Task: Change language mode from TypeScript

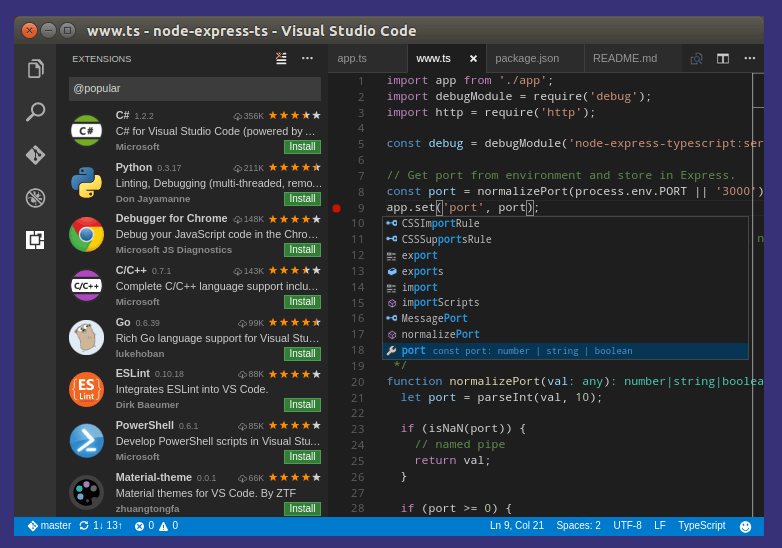Action: point(701,526)
